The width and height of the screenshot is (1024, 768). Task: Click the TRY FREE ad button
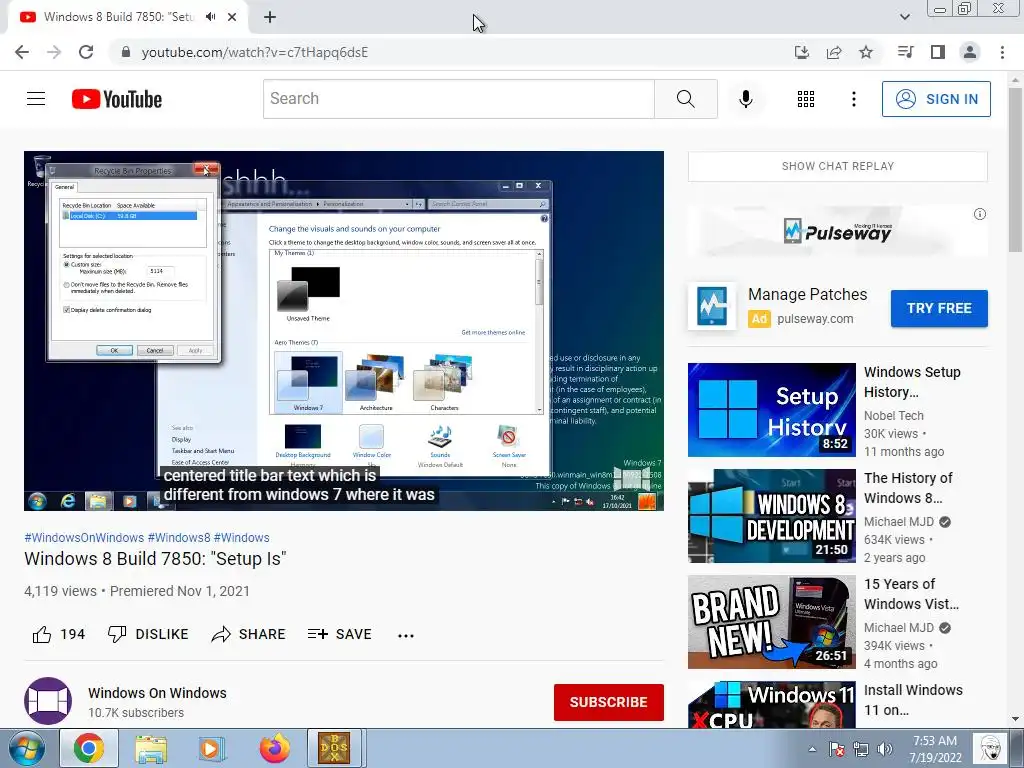click(x=939, y=308)
